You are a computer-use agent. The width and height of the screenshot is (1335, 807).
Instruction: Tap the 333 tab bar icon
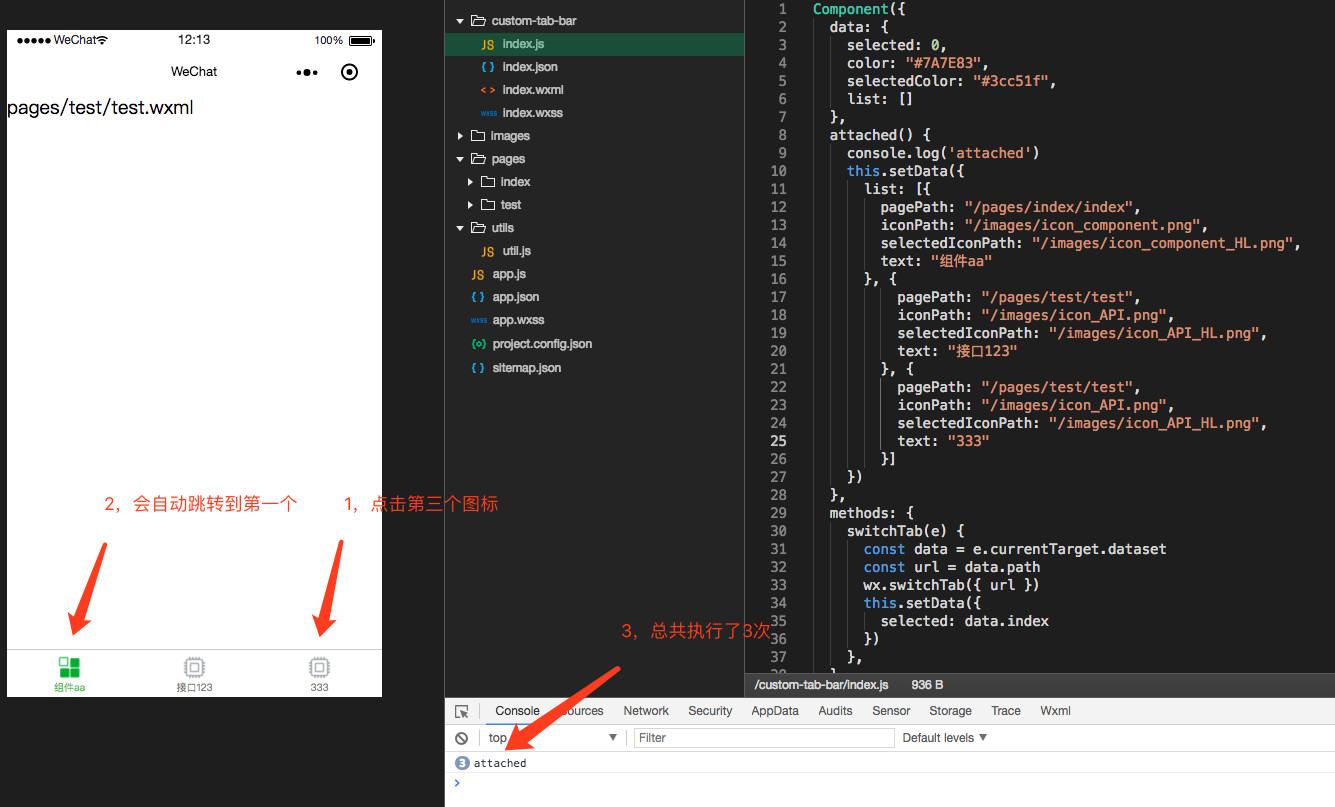(x=319, y=667)
